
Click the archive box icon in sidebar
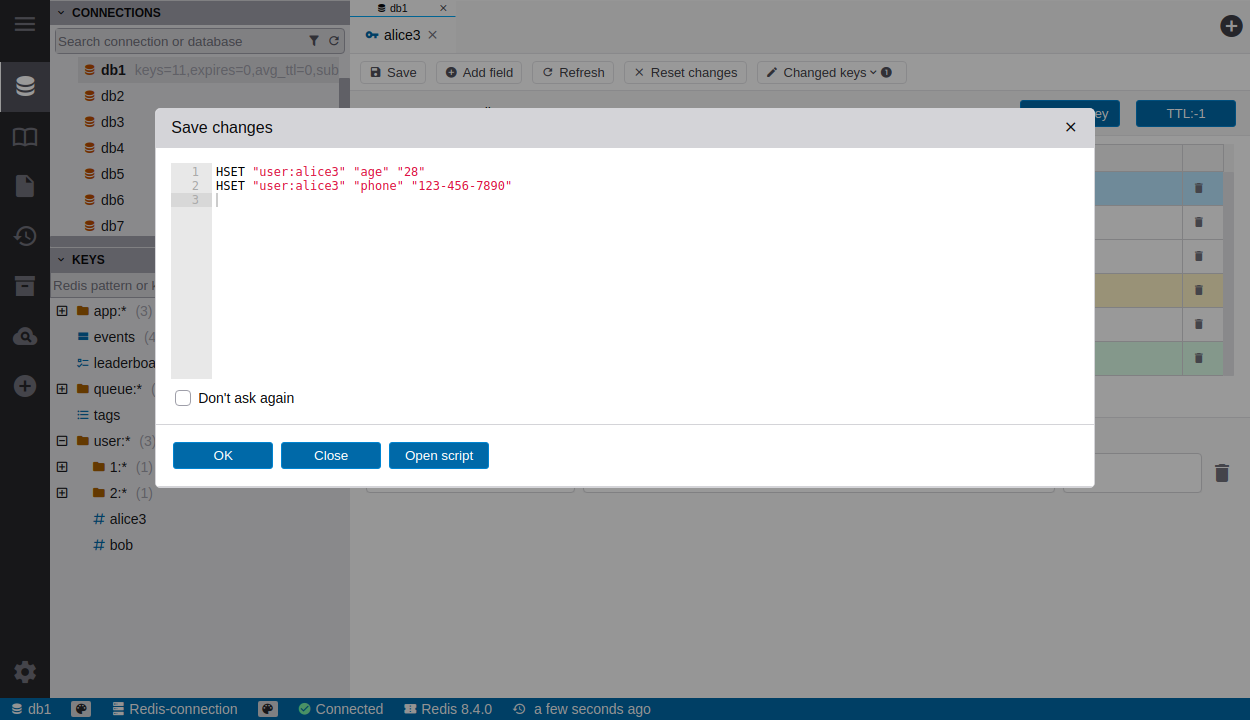coord(25,286)
